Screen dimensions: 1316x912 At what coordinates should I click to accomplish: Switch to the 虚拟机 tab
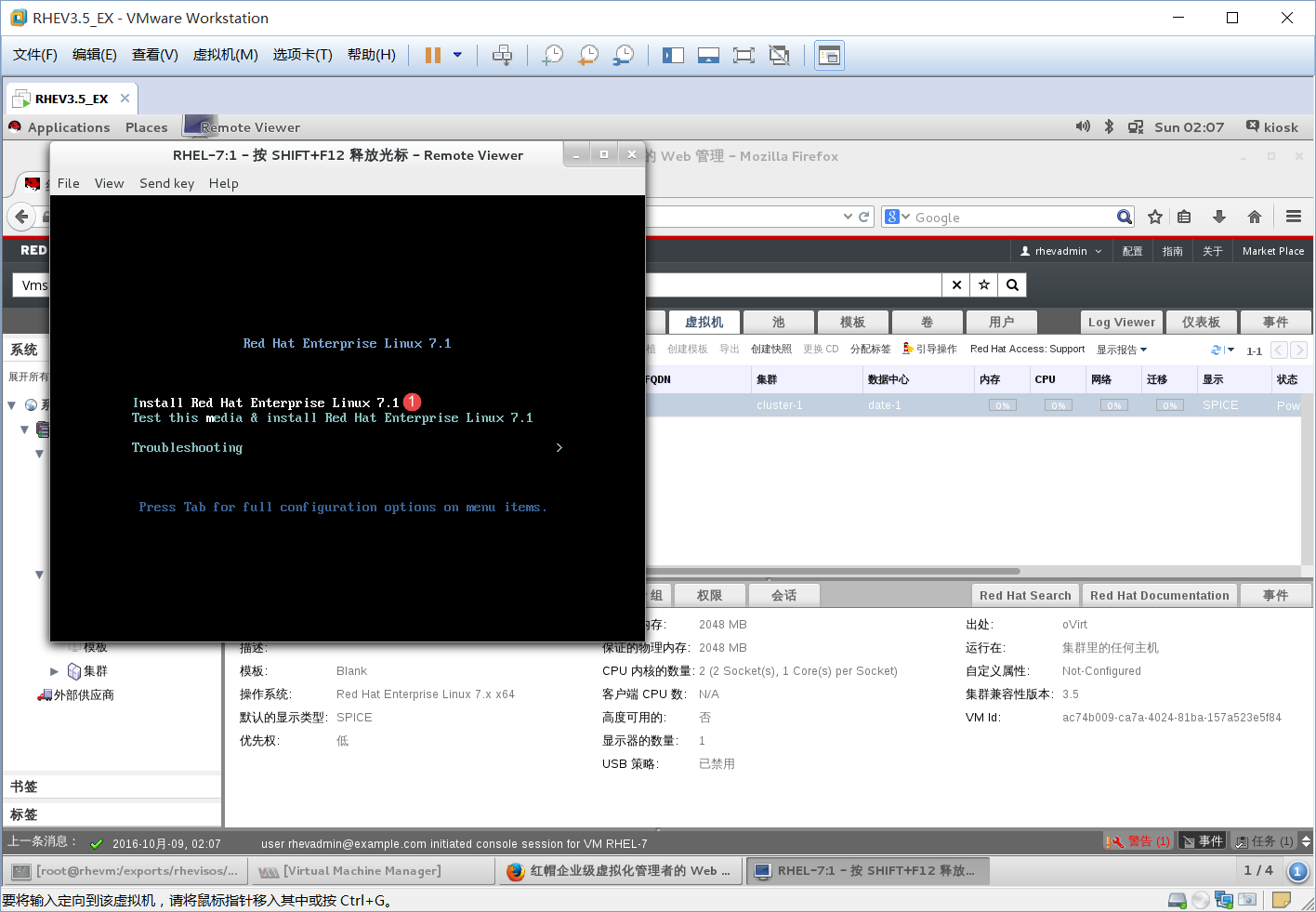(704, 322)
